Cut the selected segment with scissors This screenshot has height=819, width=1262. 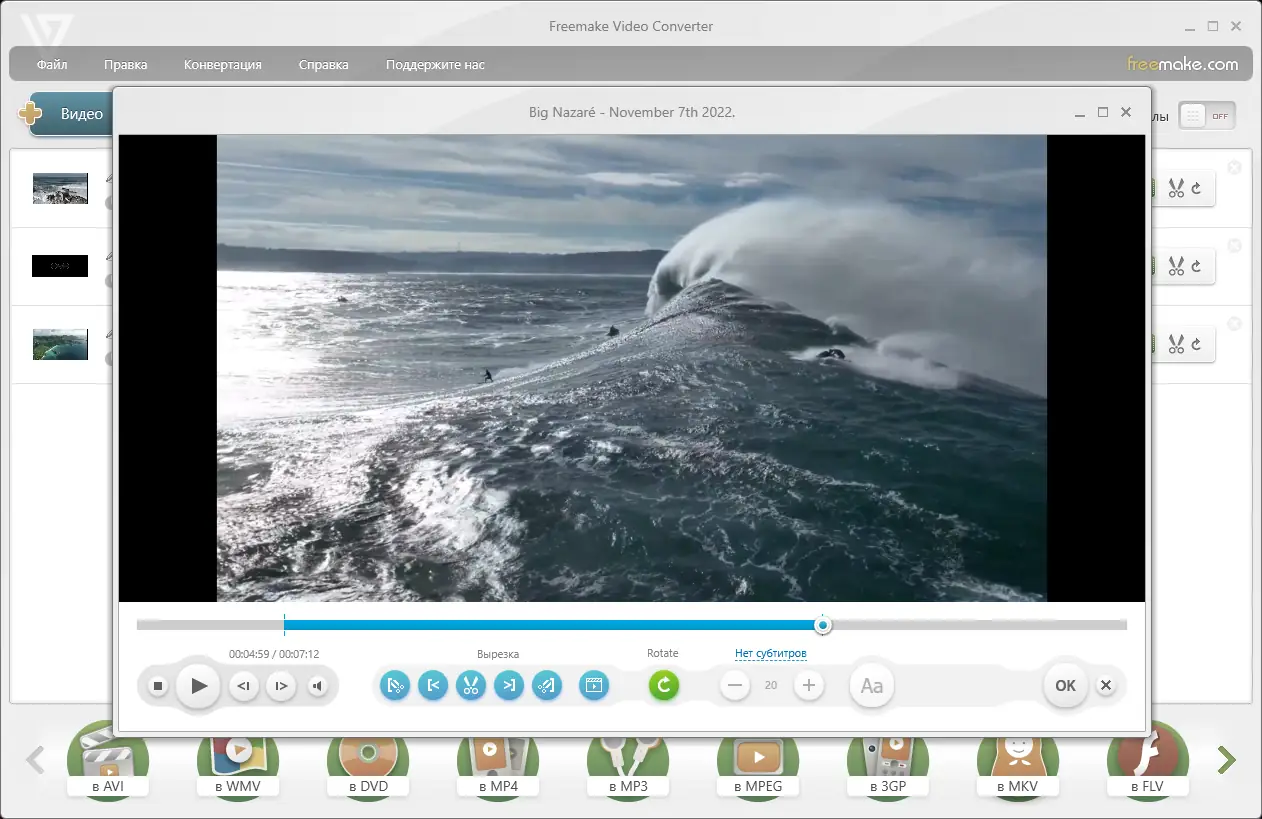pos(471,686)
